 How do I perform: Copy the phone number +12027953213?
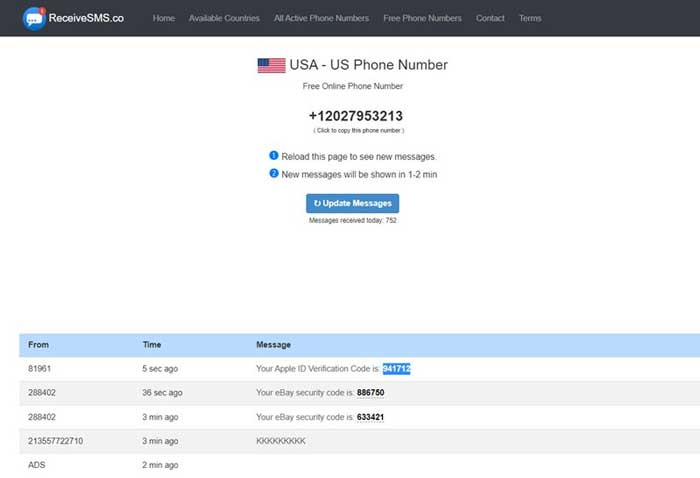point(356,116)
